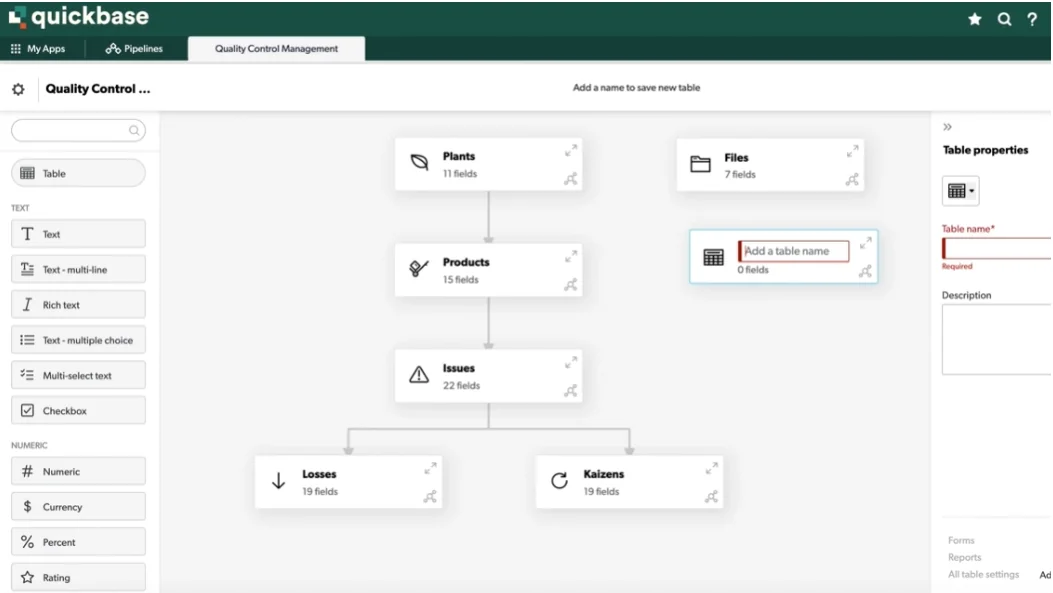Go to Pipelines tab
Image resolution: width=1053 pixels, height=593 pixels.
pos(134,48)
